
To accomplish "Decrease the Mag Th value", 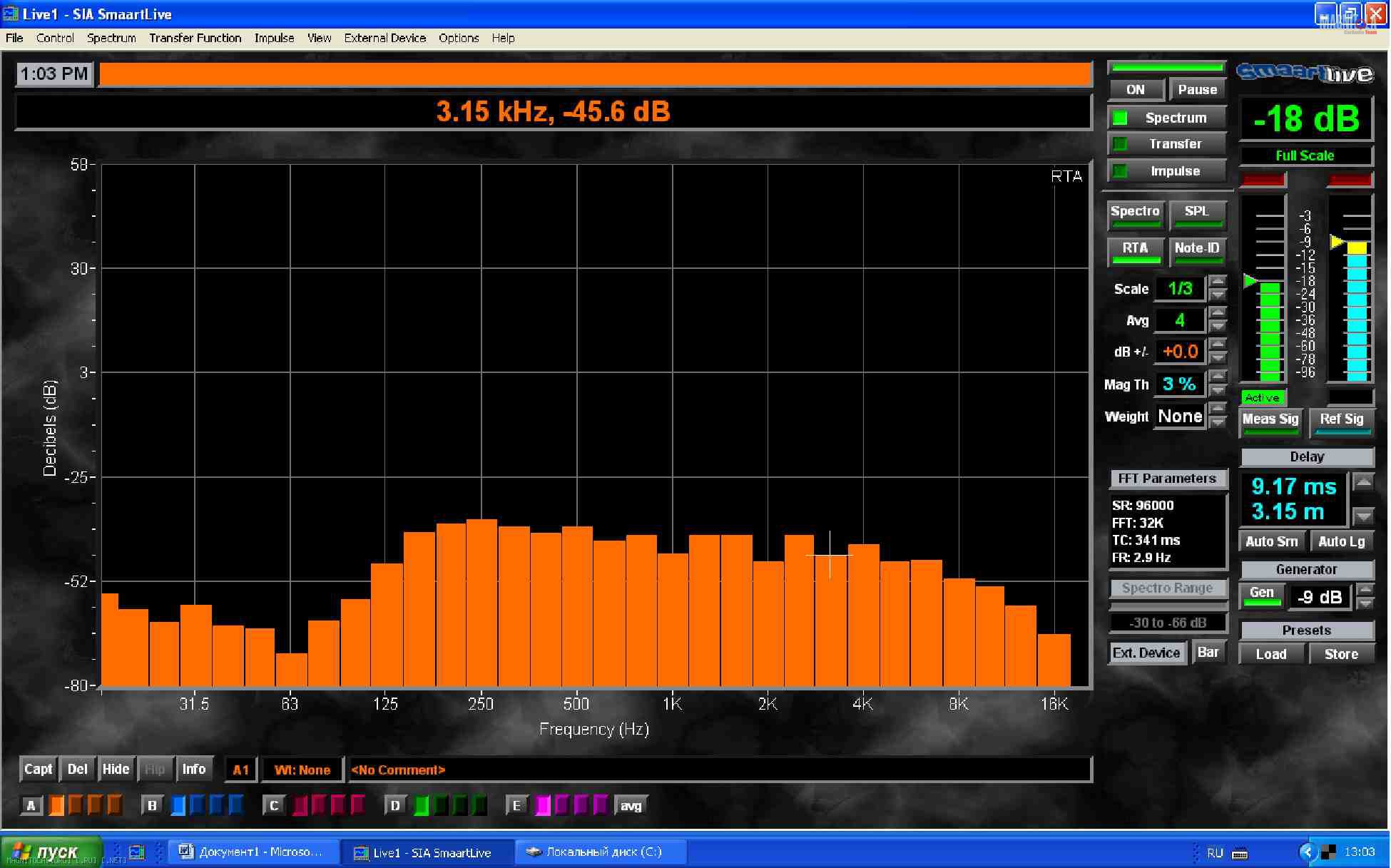I will pos(1218,390).
